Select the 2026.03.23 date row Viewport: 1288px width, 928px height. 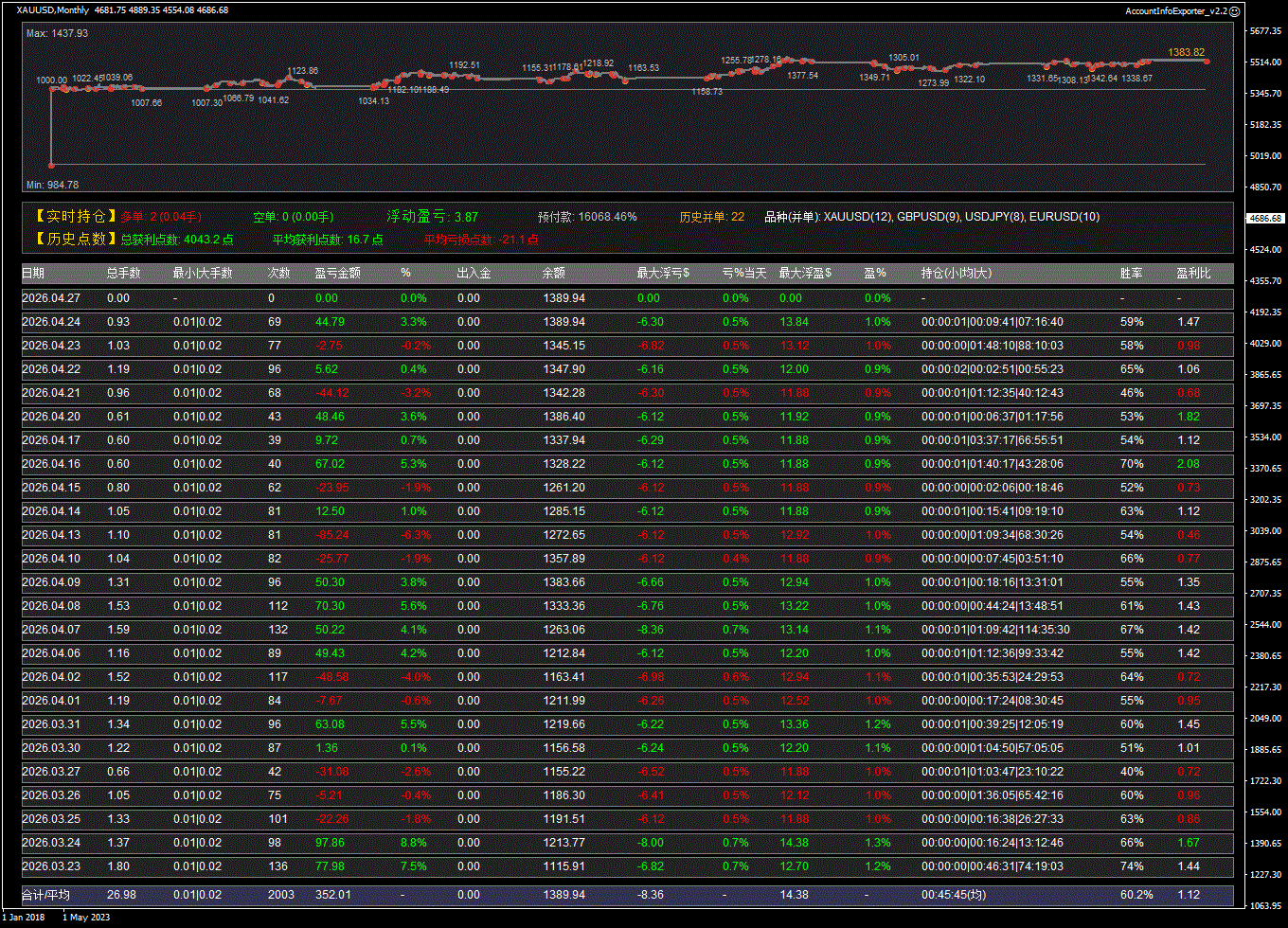coord(51,866)
